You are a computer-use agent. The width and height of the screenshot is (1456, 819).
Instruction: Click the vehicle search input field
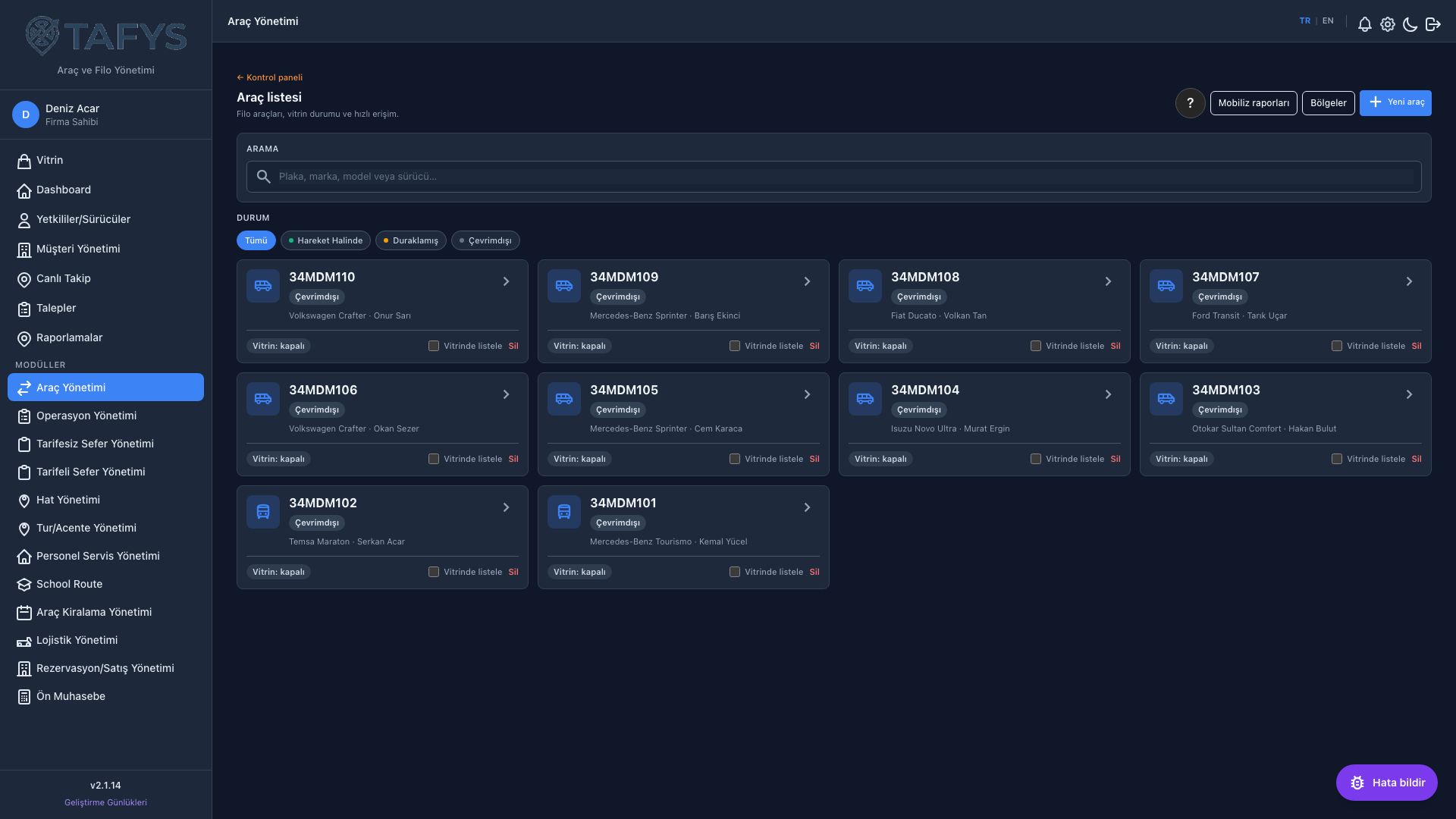[x=834, y=177]
